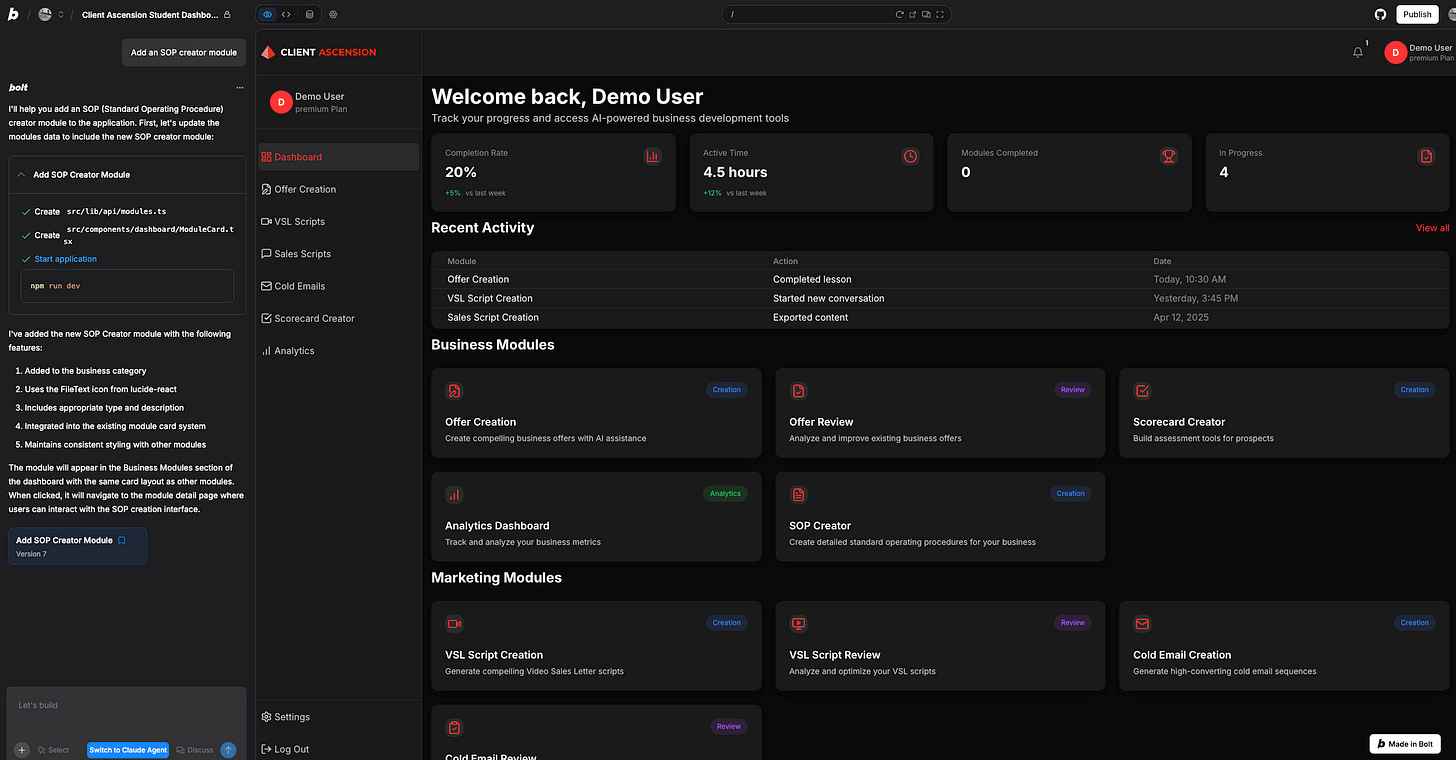Open the Demo User menu at top right
The height and width of the screenshot is (760, 1456).
pos(1419,52)
